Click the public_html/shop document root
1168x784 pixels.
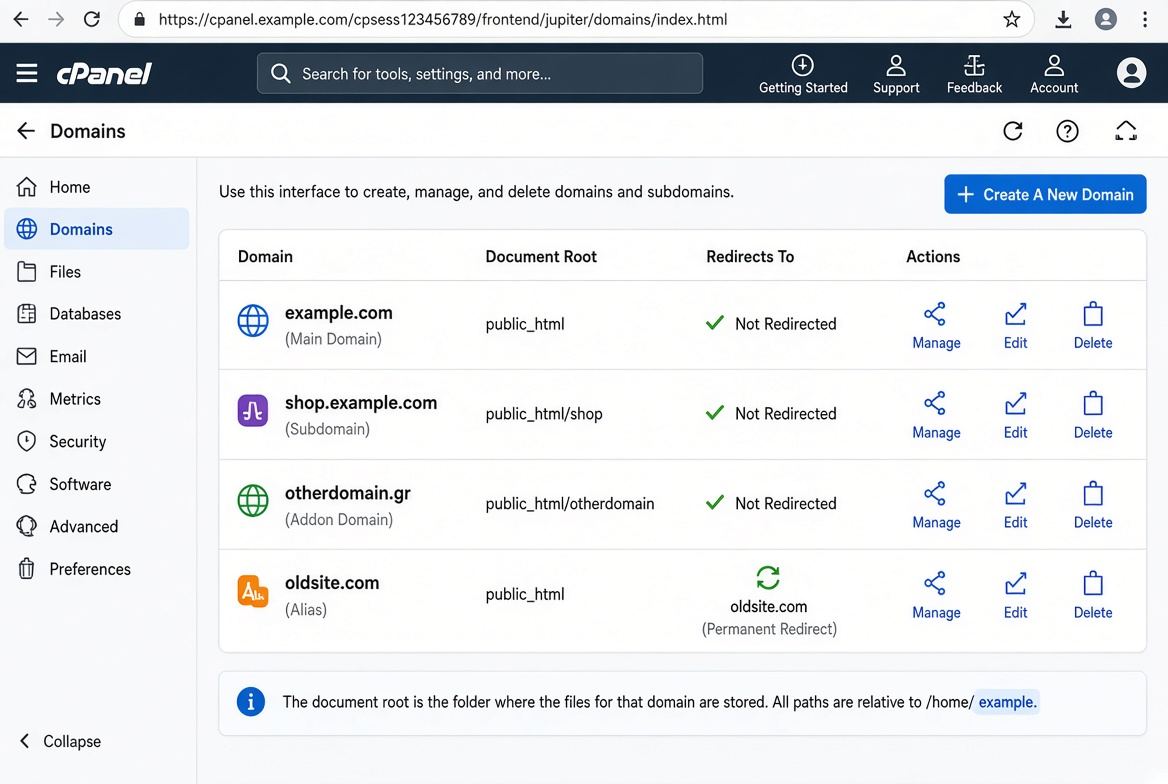(x=544, y=414)
